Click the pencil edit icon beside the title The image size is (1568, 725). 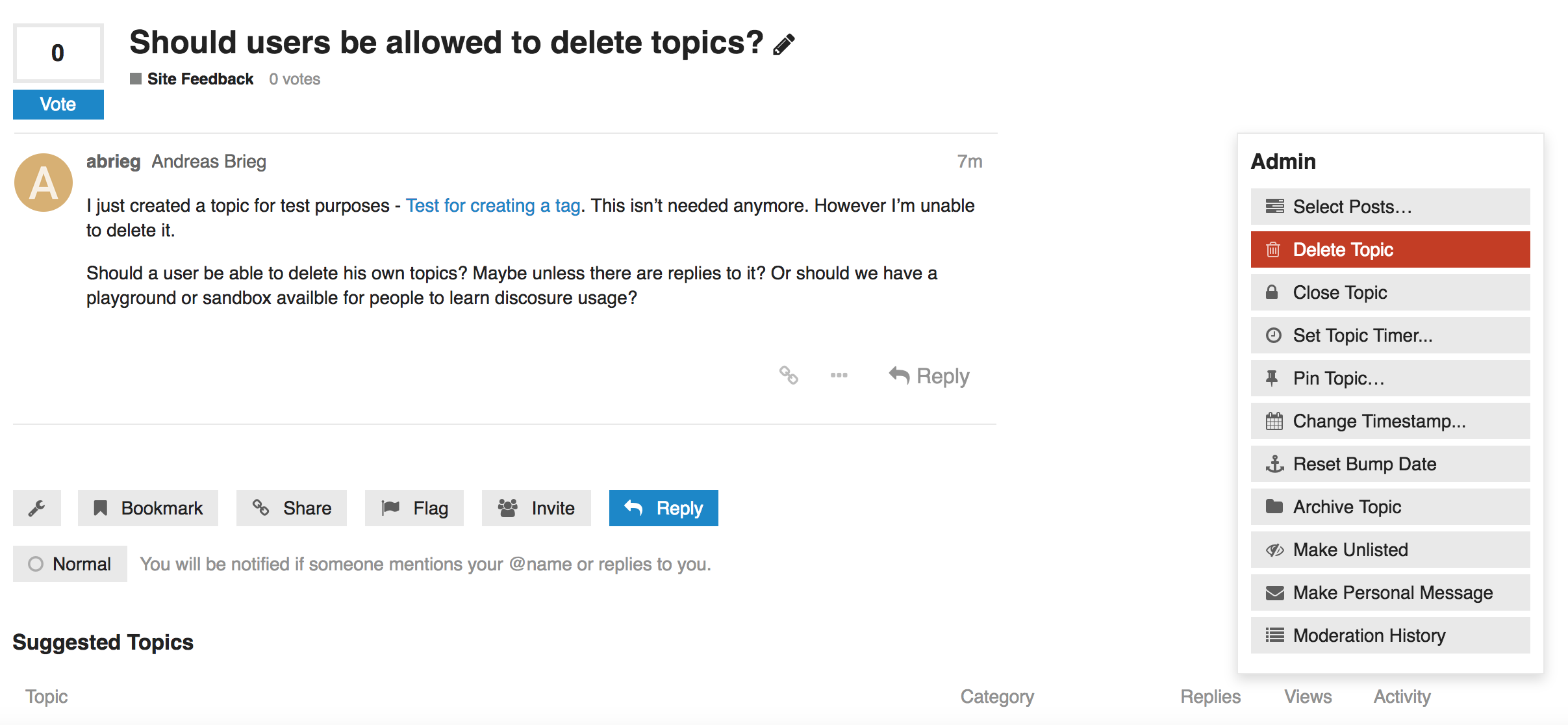784,45
